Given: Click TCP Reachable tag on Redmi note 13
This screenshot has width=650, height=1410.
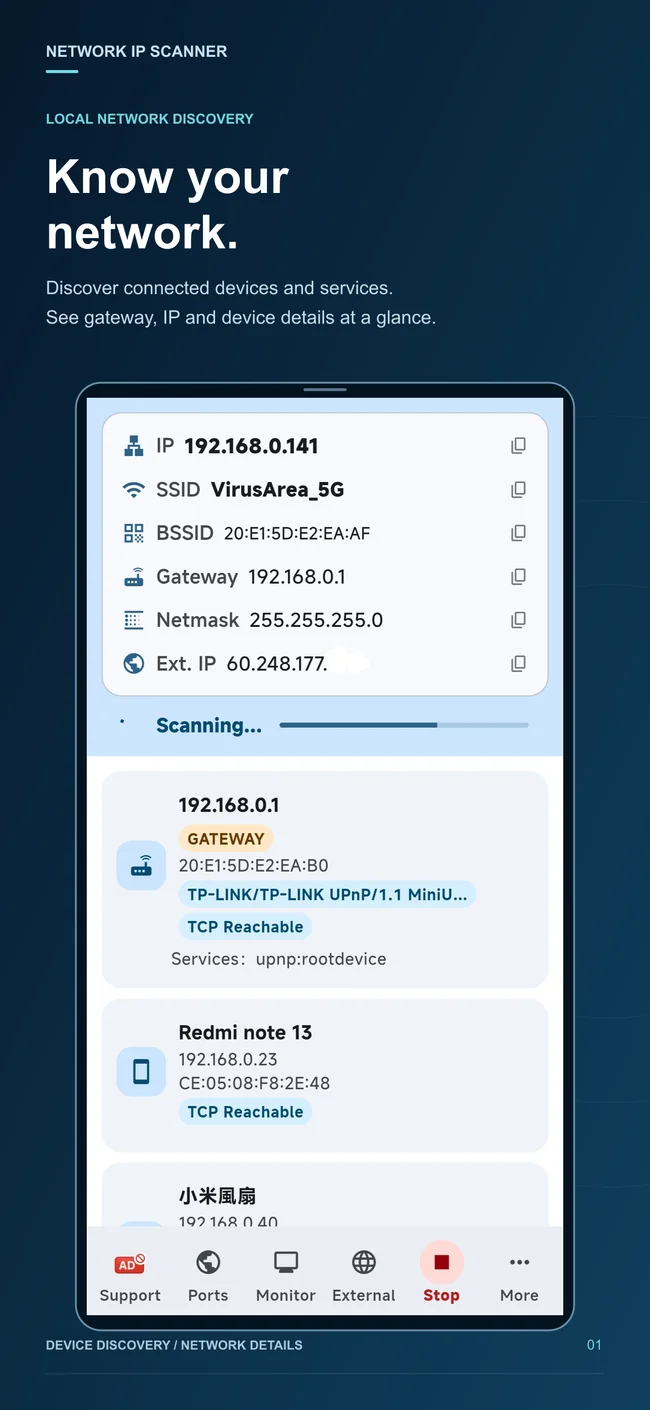Looking at the screenshot, I should (x=245, y=1112).
